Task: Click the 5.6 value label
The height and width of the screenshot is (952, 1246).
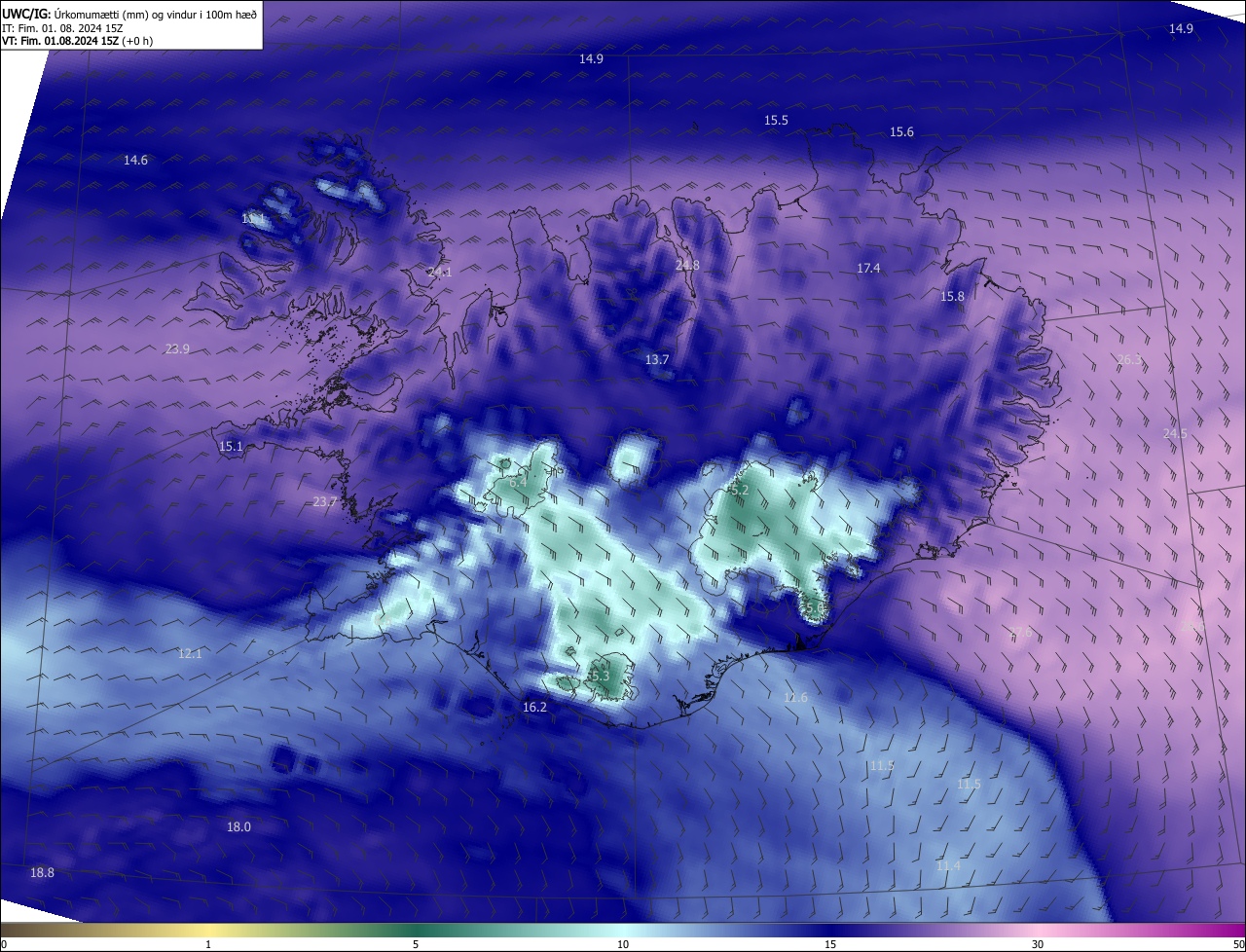Action: [814, 608]
